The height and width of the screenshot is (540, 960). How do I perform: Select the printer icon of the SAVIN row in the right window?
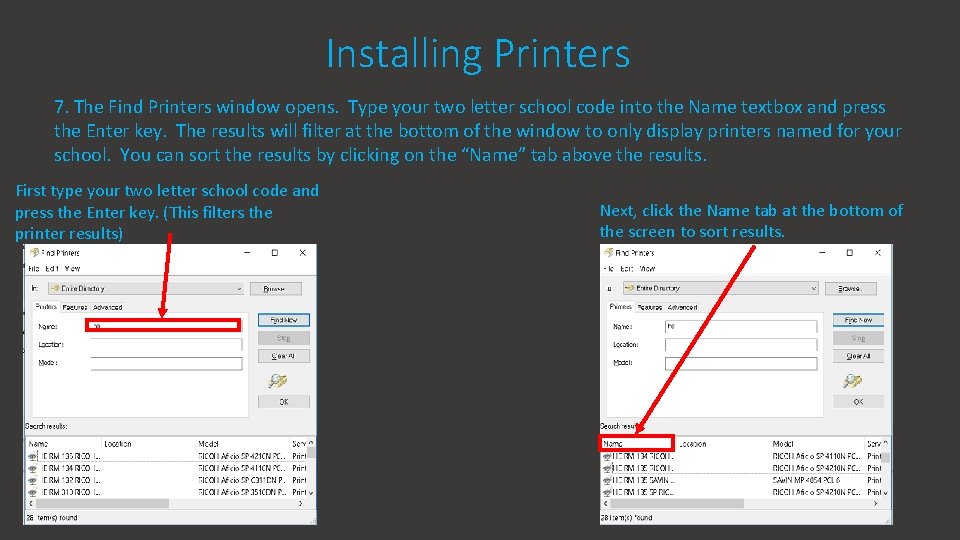(607, 481)
